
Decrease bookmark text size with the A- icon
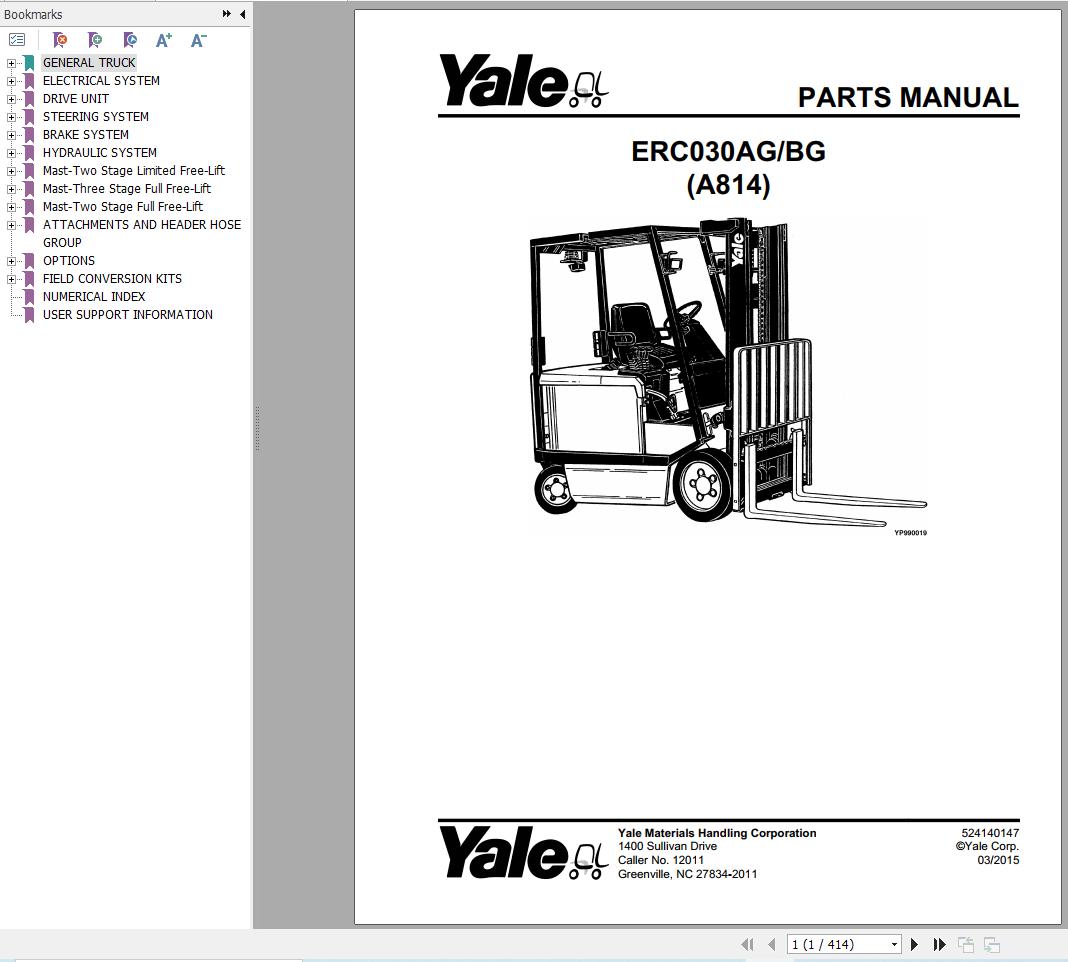197,40
